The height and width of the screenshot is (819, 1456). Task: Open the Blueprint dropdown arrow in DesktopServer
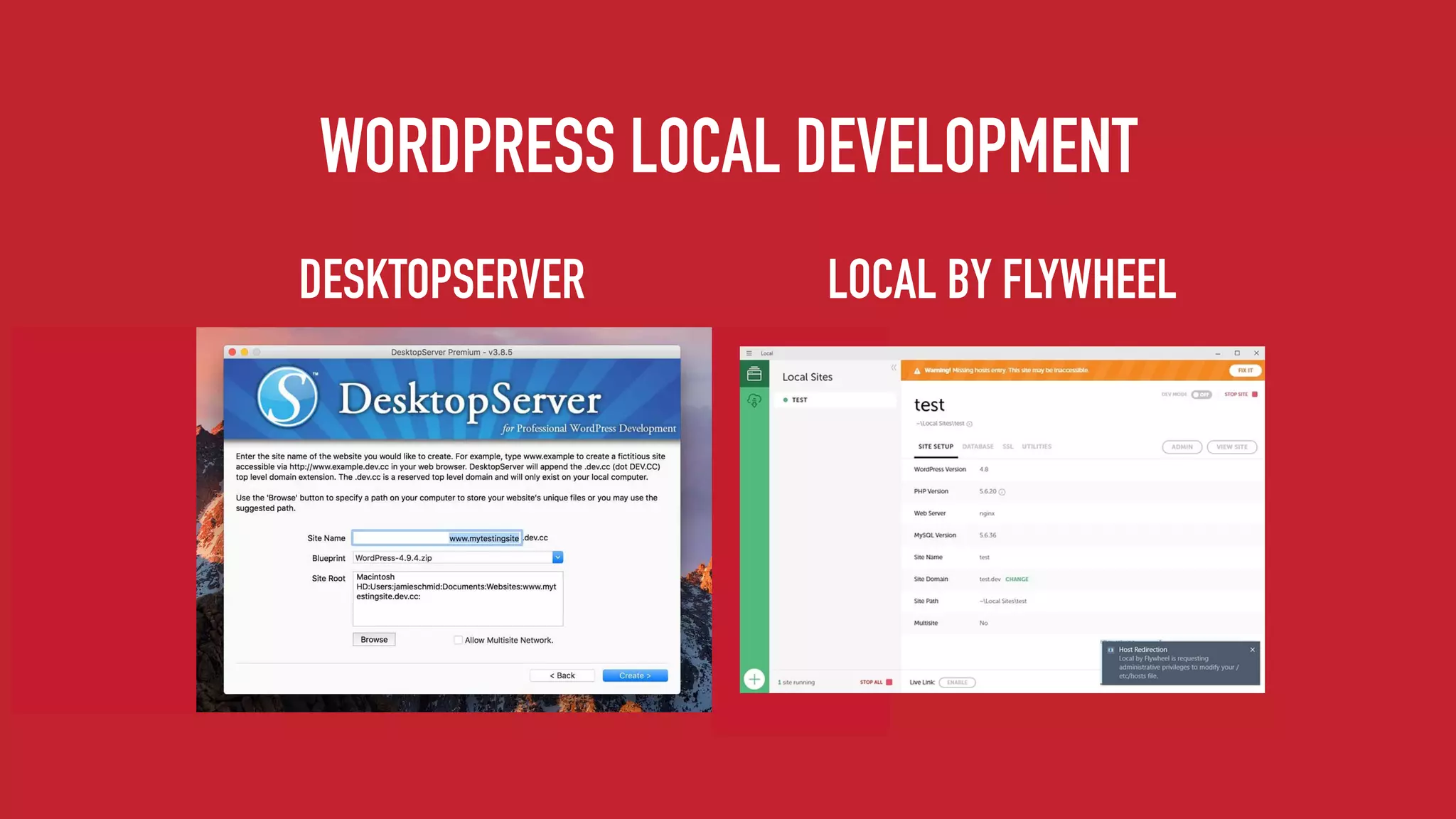coord(558,558)
